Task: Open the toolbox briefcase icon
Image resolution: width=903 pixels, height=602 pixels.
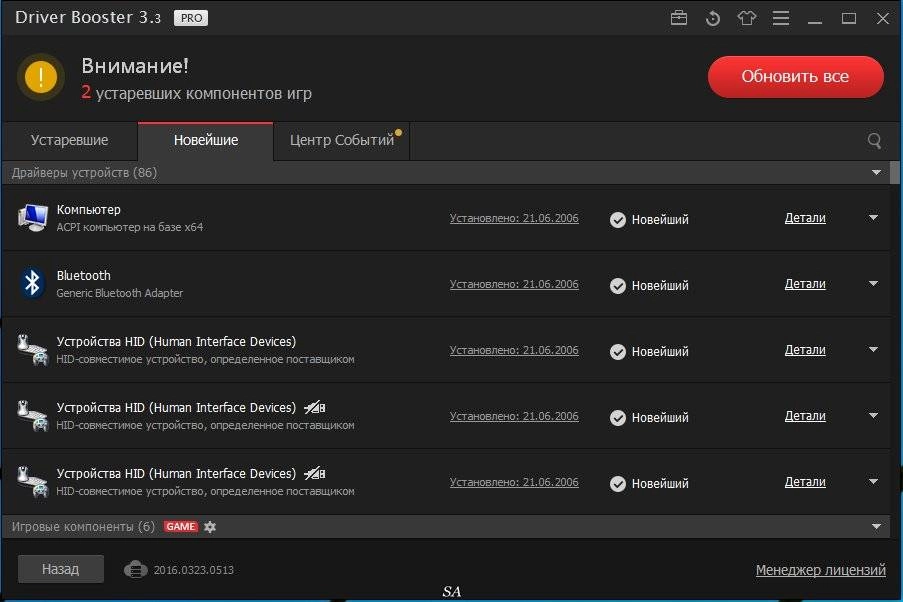Action: pos(679,18)
